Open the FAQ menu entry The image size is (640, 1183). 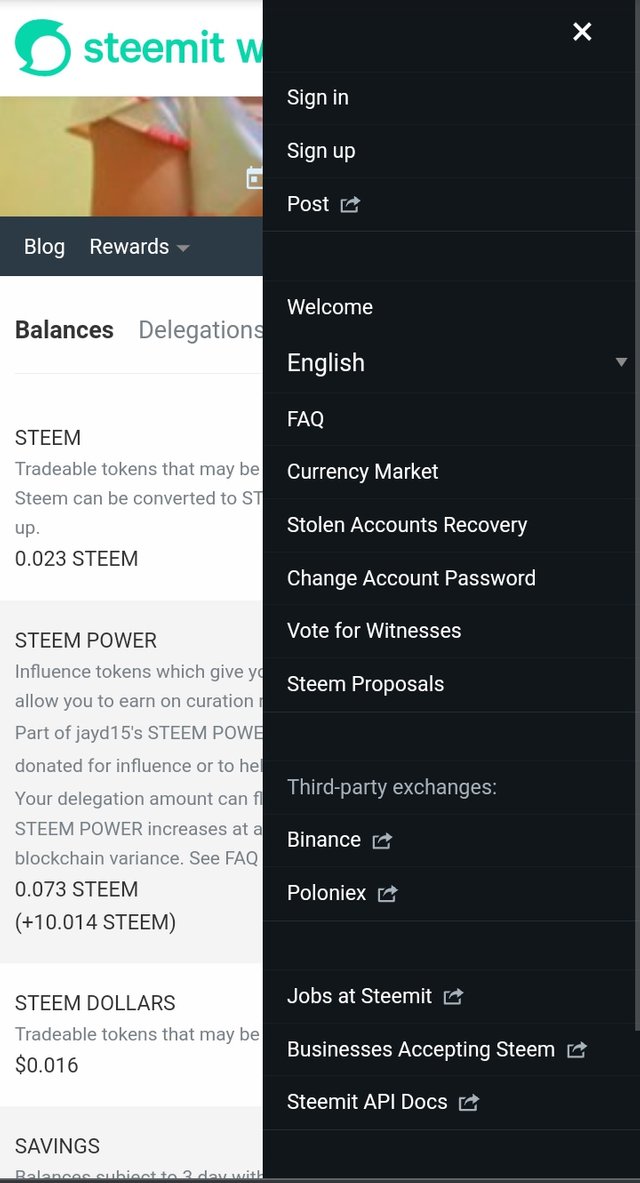point(305,419)
